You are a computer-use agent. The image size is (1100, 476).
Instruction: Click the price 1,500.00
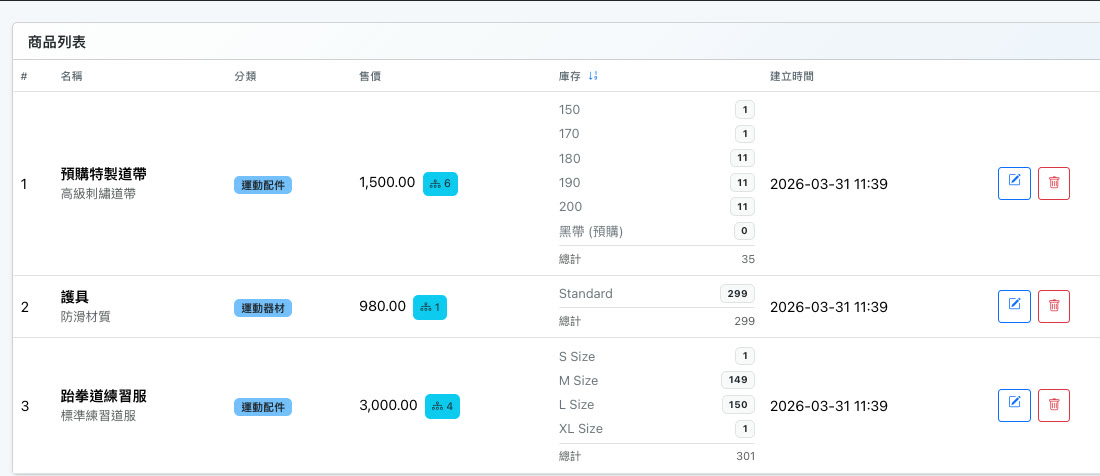pos(387,183)
